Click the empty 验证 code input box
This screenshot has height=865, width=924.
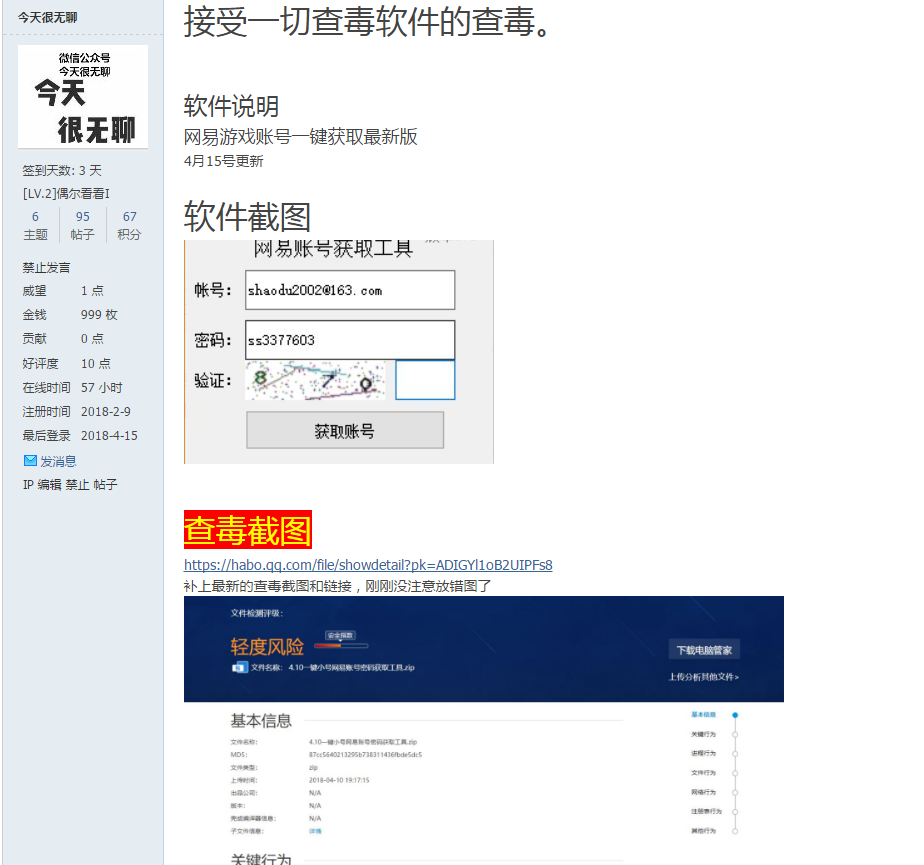[x=425, y=380]
